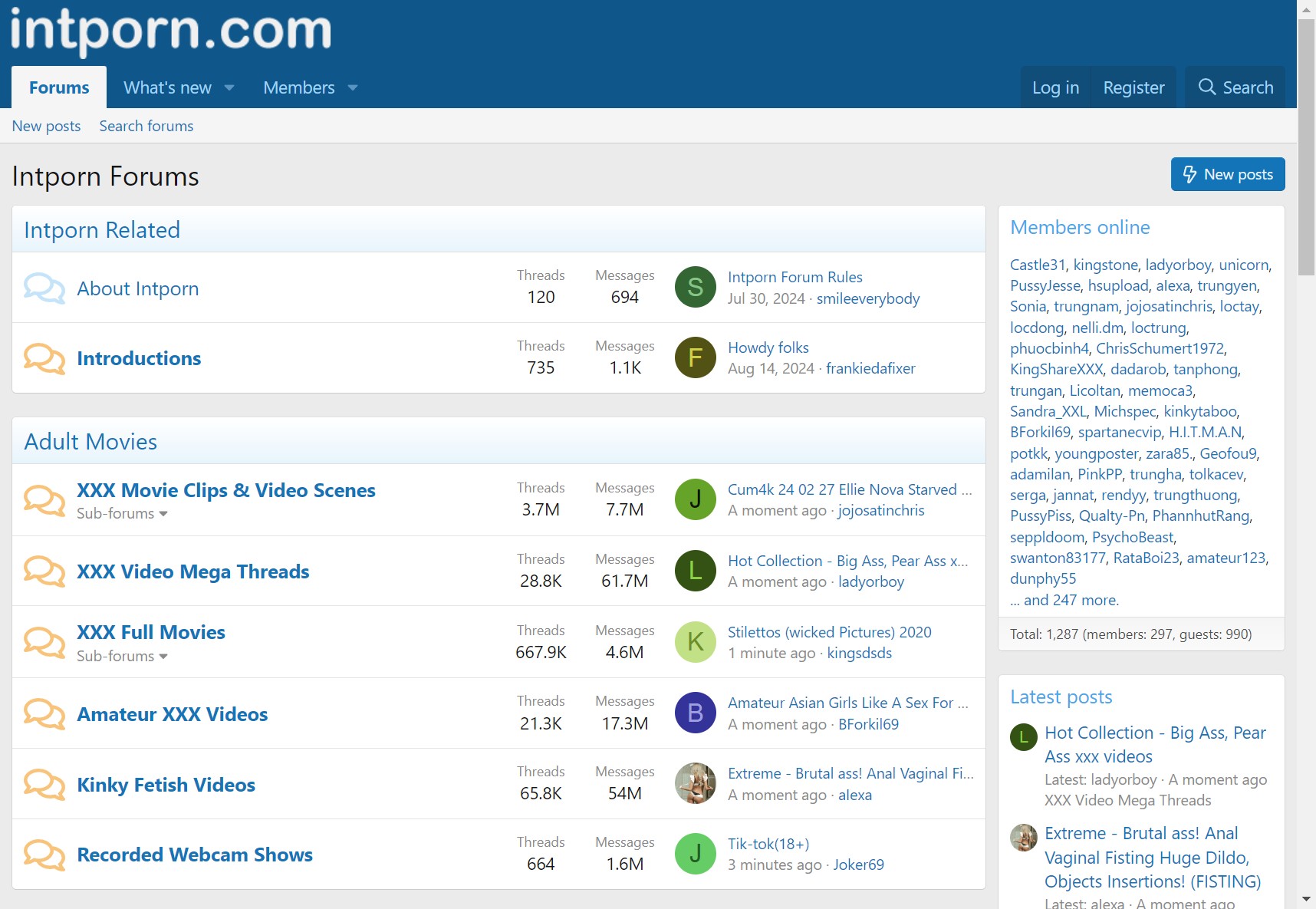Click the chat bubble icon beside Recorded Webcam Shows
This screenshot has height=909, width=1316.
pyautogui.click(x=44, y=855)
